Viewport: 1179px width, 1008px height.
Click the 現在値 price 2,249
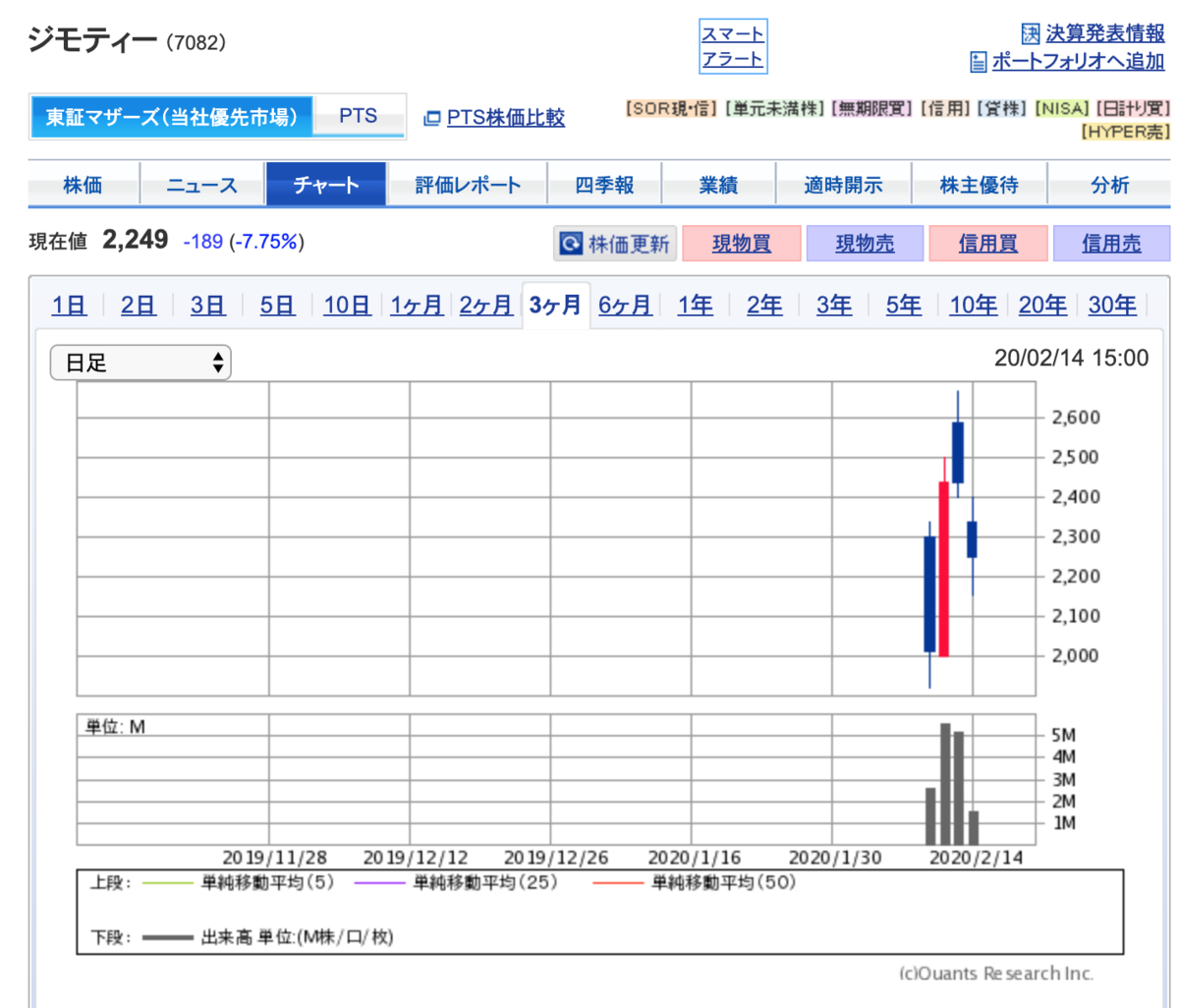(x=136, y=240)
